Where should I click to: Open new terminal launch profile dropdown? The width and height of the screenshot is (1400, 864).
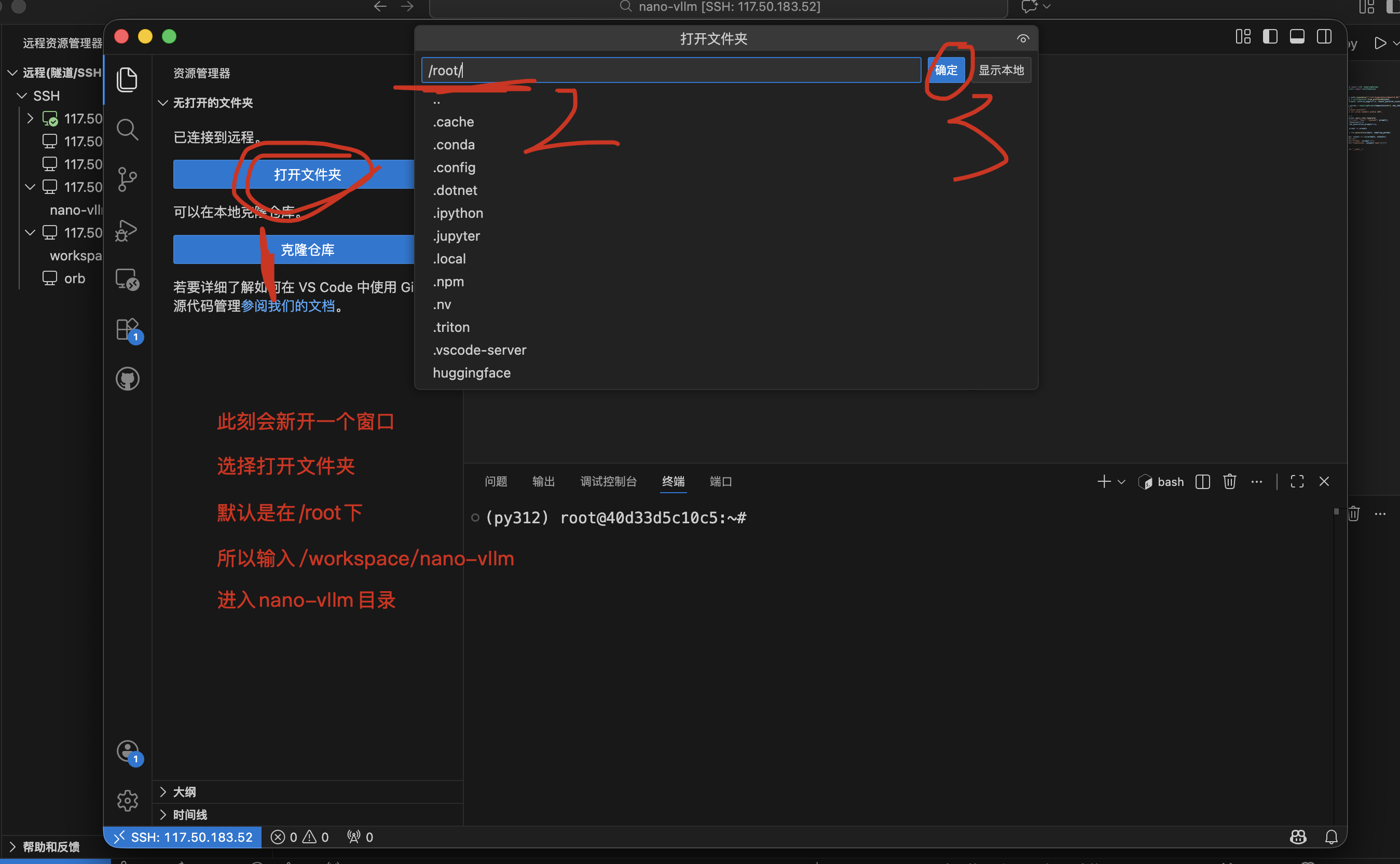(1121, 482)
